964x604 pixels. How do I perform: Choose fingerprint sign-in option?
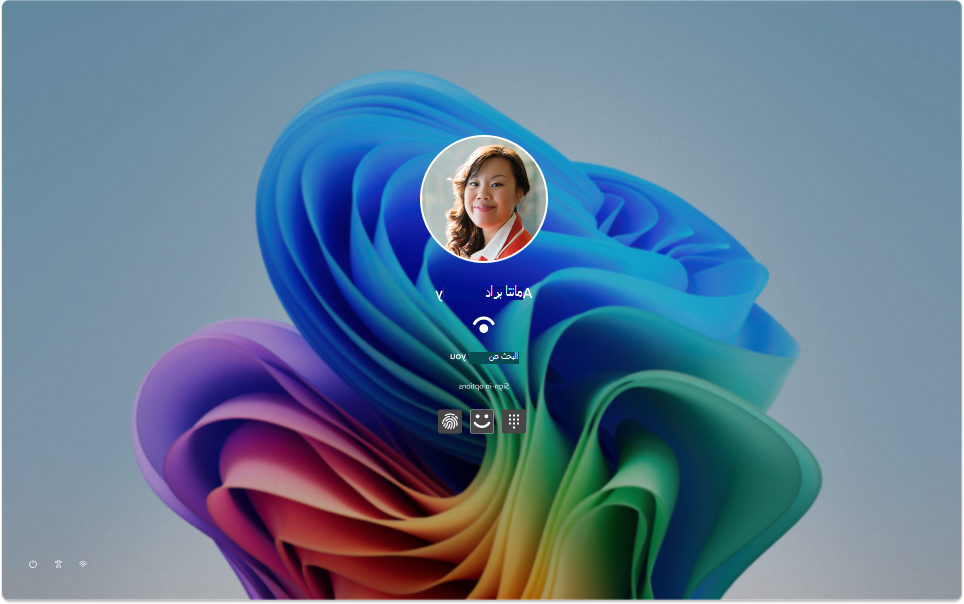450,421
